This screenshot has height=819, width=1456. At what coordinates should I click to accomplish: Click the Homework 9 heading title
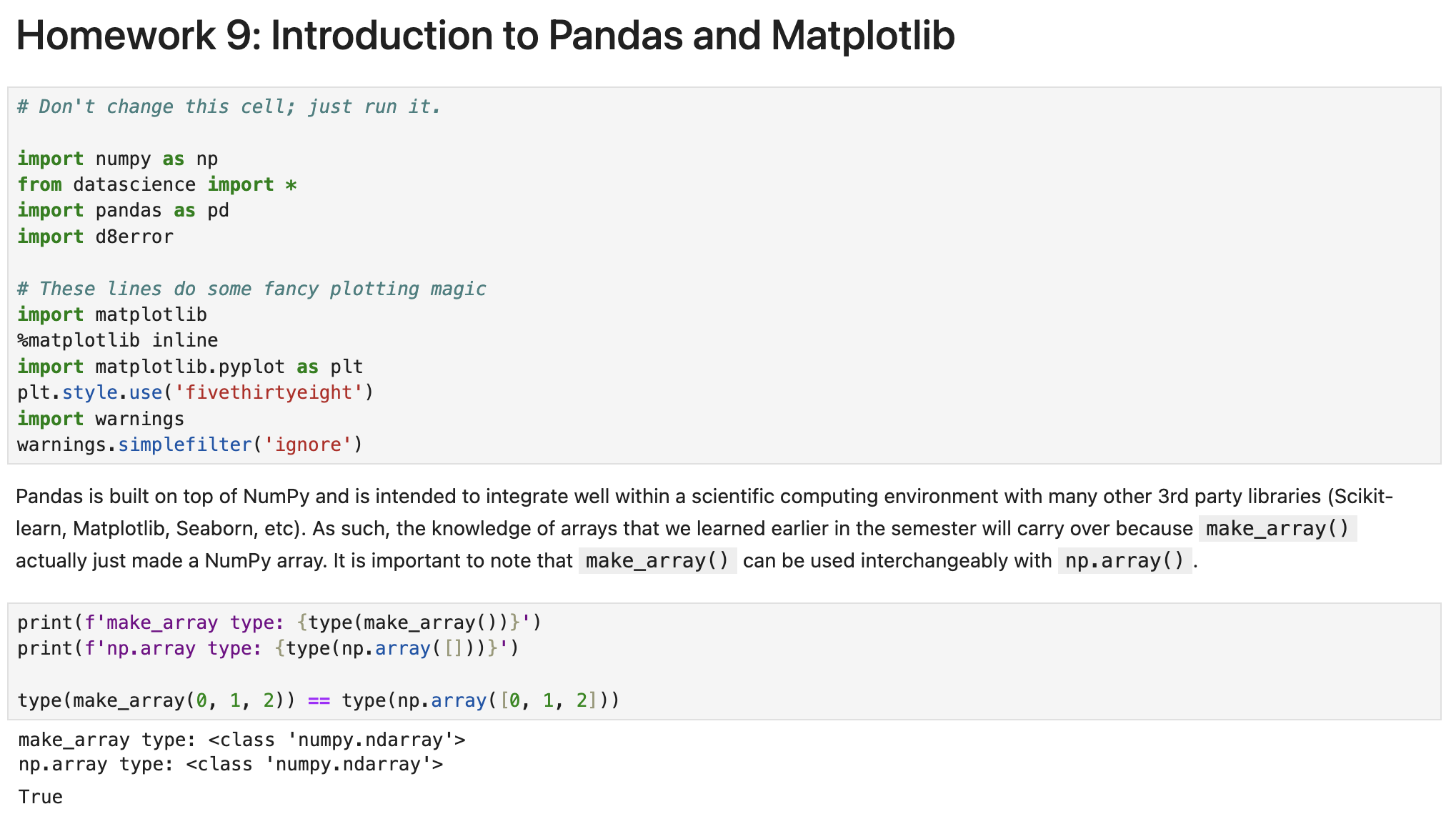(485, 35)
